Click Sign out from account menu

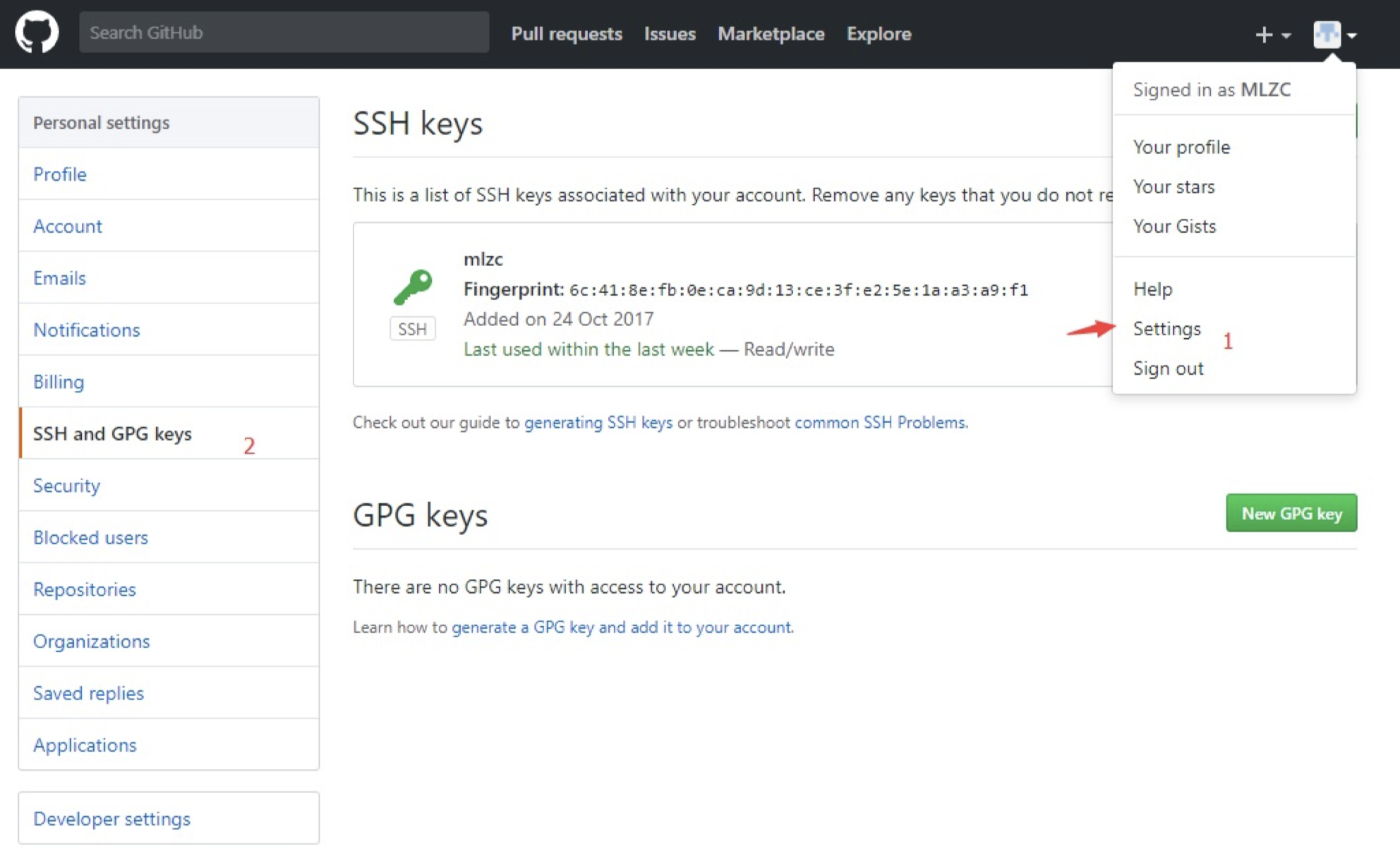(1168, 368)
